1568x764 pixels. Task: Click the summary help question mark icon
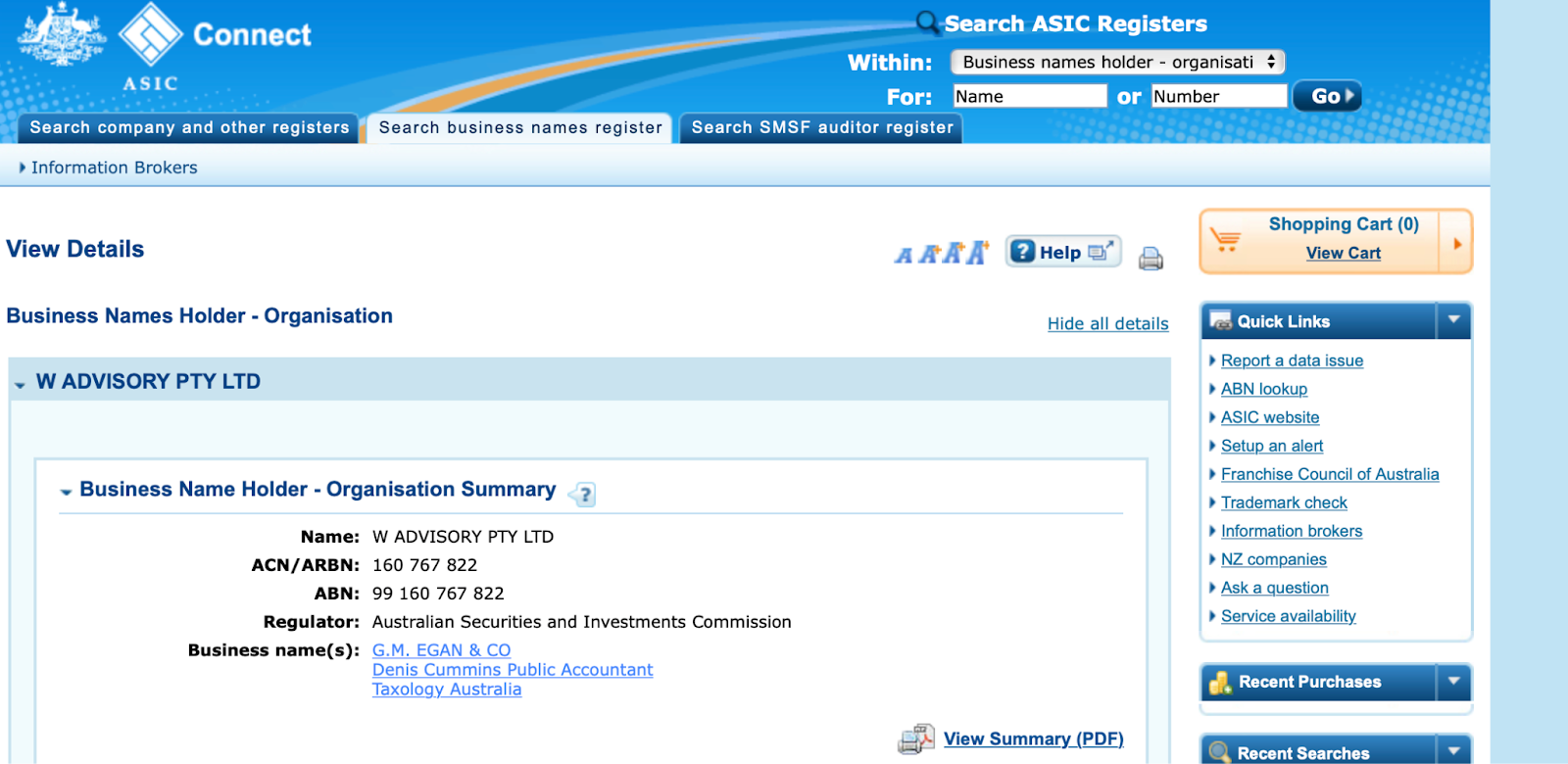coord(583,494)
